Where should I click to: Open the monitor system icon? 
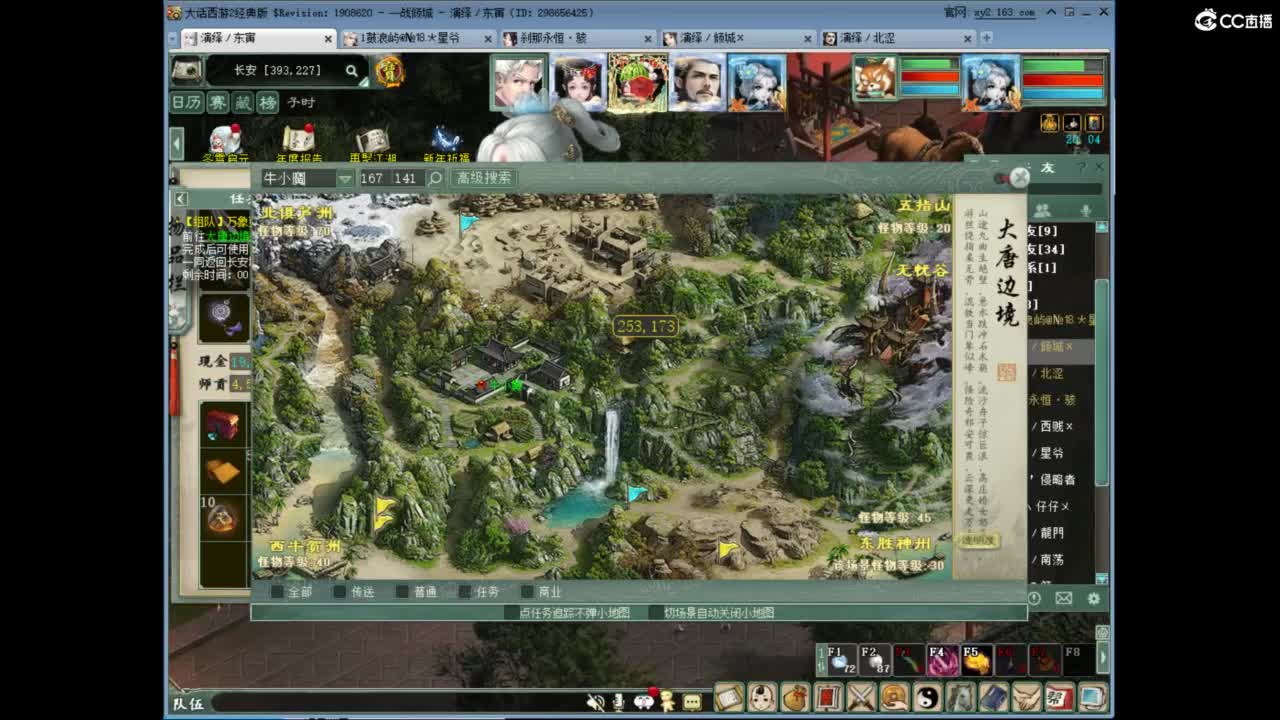point(1092,696)
